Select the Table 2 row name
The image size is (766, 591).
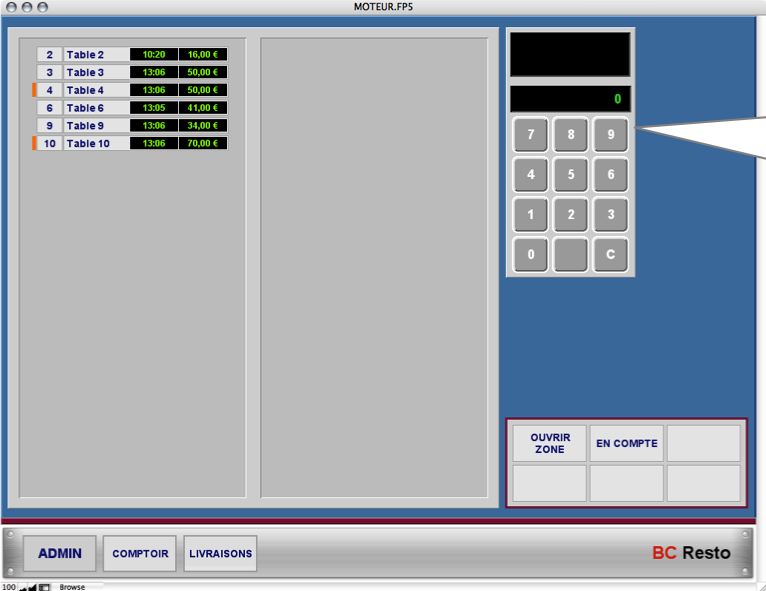click(96, 55)
